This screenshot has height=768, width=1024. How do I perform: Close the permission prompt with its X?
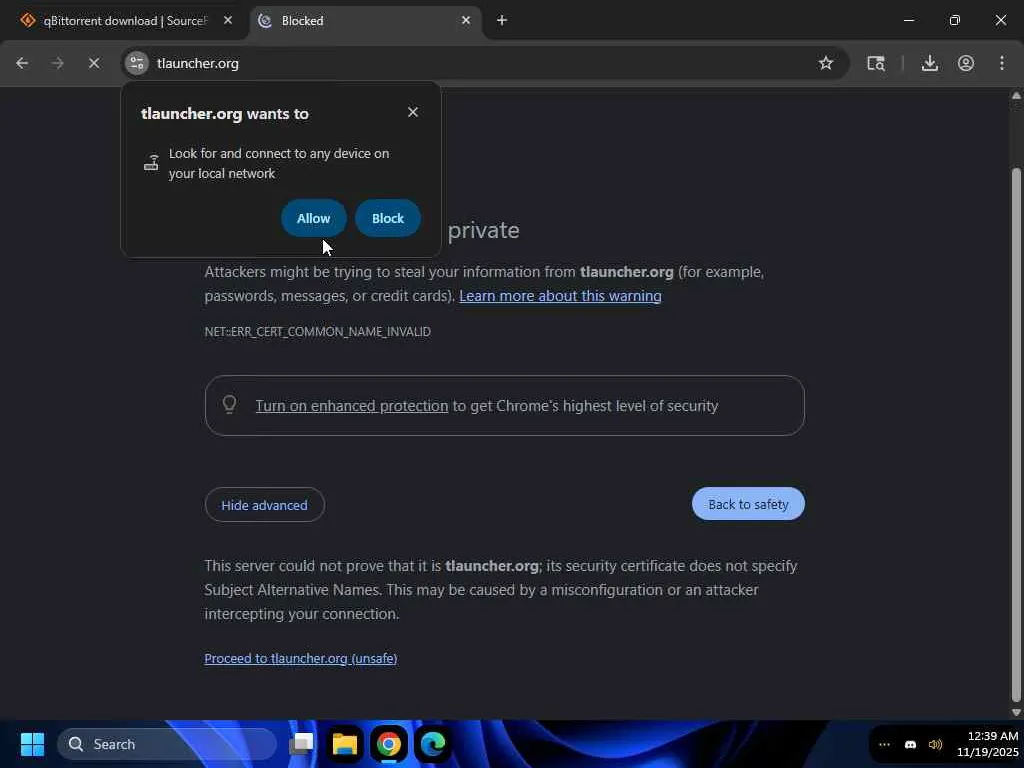pyautogui.click(x=413, y=112)
